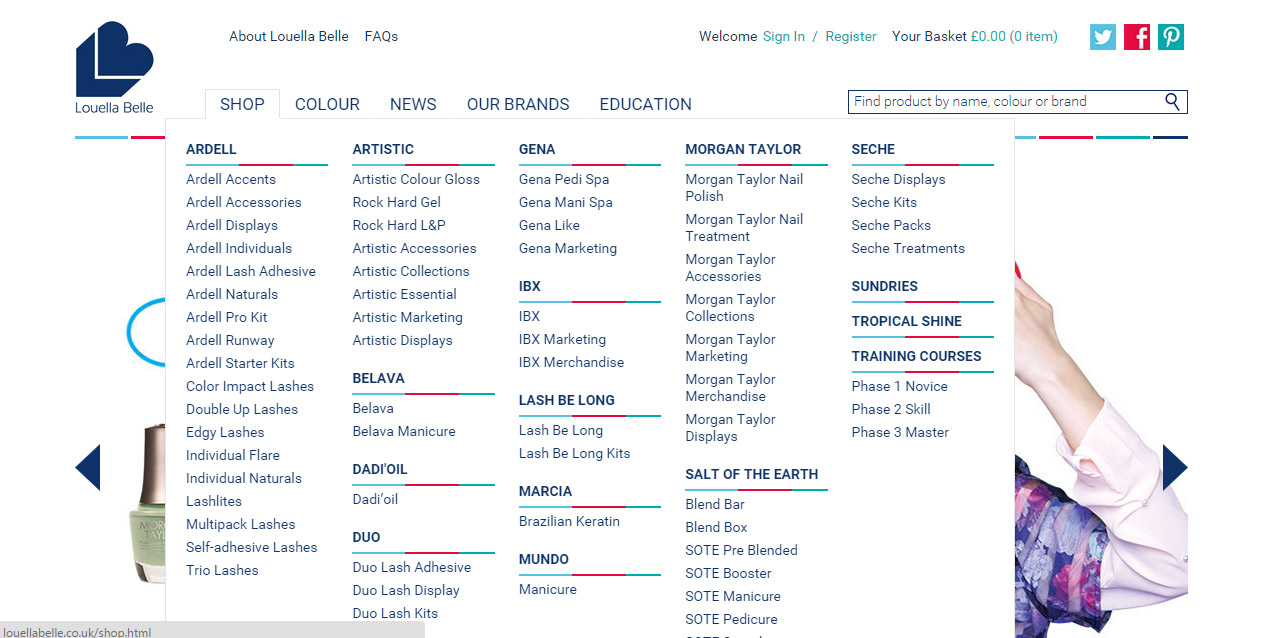Open the Facebook social icon
This screenshot has width=1262, height=638.
point(1137,37)
